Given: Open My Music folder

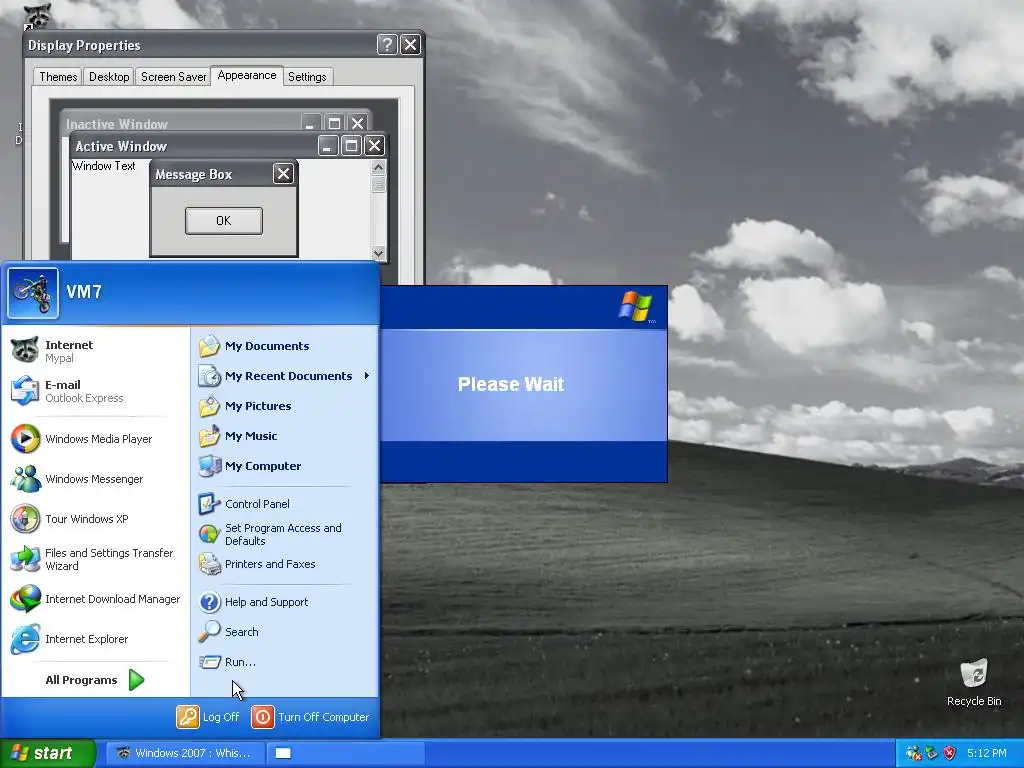Looking at the screenshot, I should point(285,436).
